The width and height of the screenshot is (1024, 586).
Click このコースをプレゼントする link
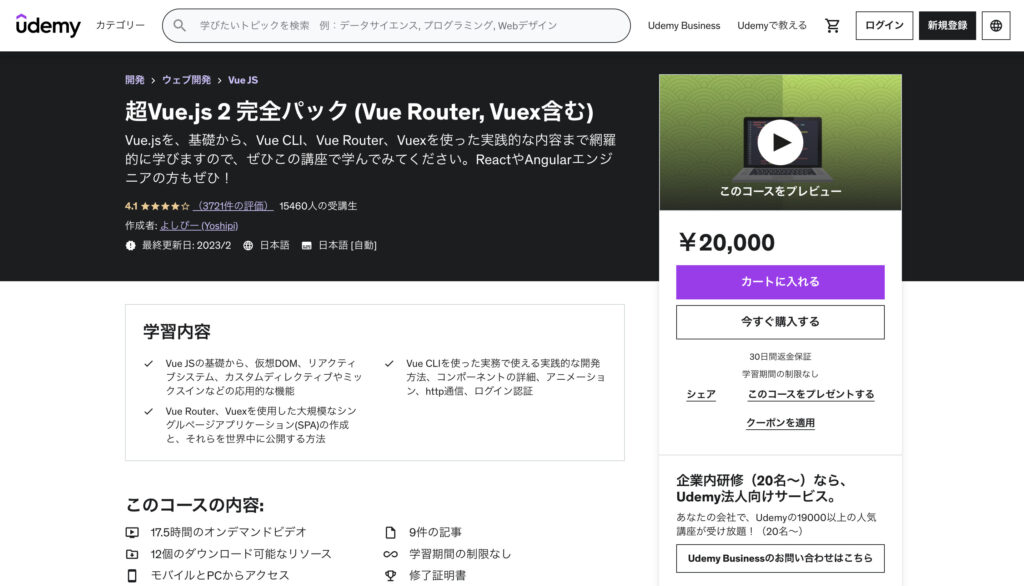coord(810,395)
